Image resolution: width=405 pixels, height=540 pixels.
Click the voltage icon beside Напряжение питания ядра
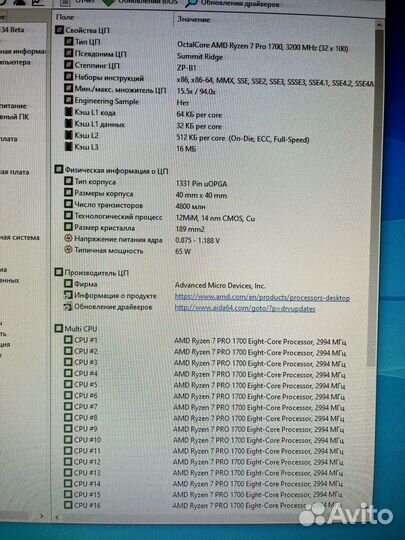pos(69,239)
